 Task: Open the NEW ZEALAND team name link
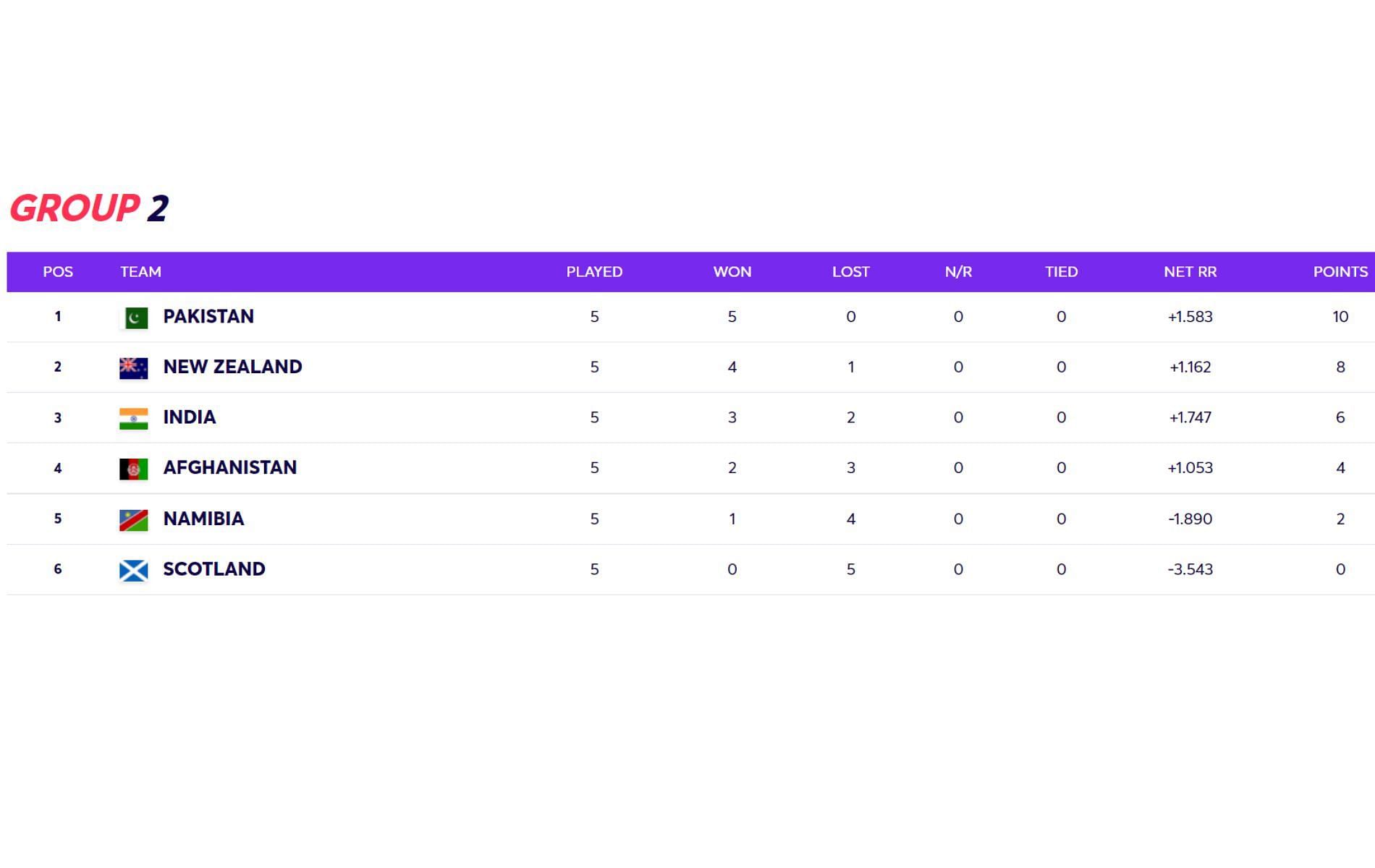[x=232, y=367]
